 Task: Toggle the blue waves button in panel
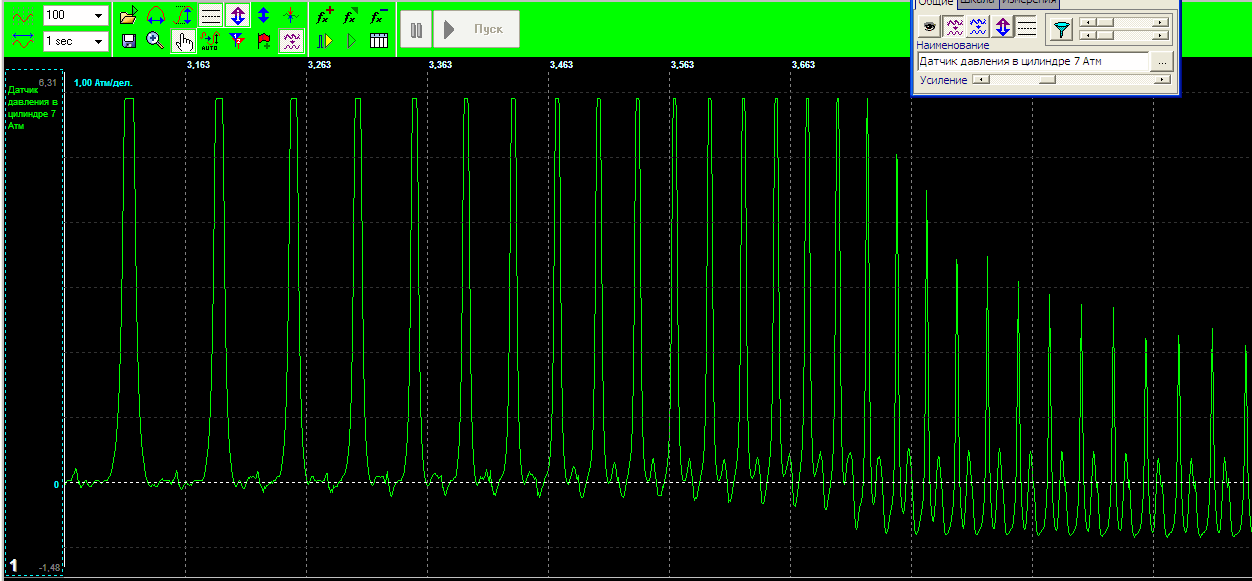979,28
